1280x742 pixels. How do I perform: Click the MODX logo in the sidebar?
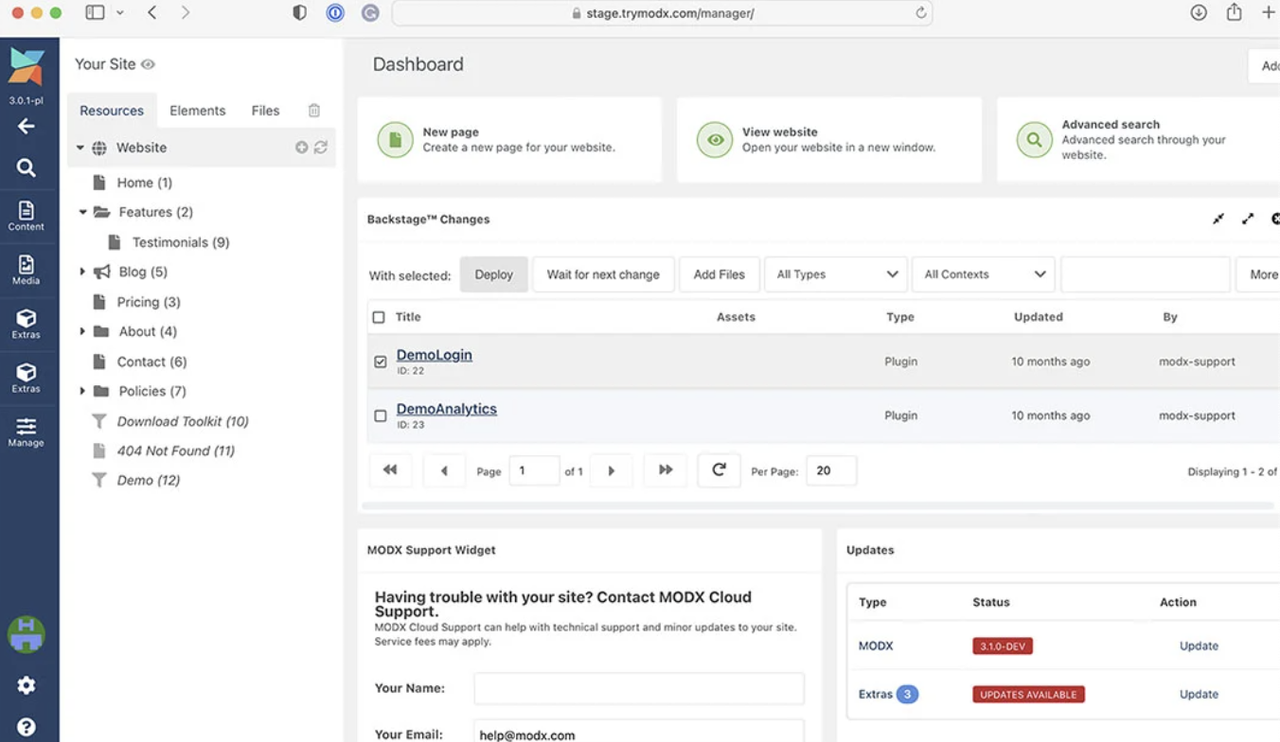(x=26, y=67)
